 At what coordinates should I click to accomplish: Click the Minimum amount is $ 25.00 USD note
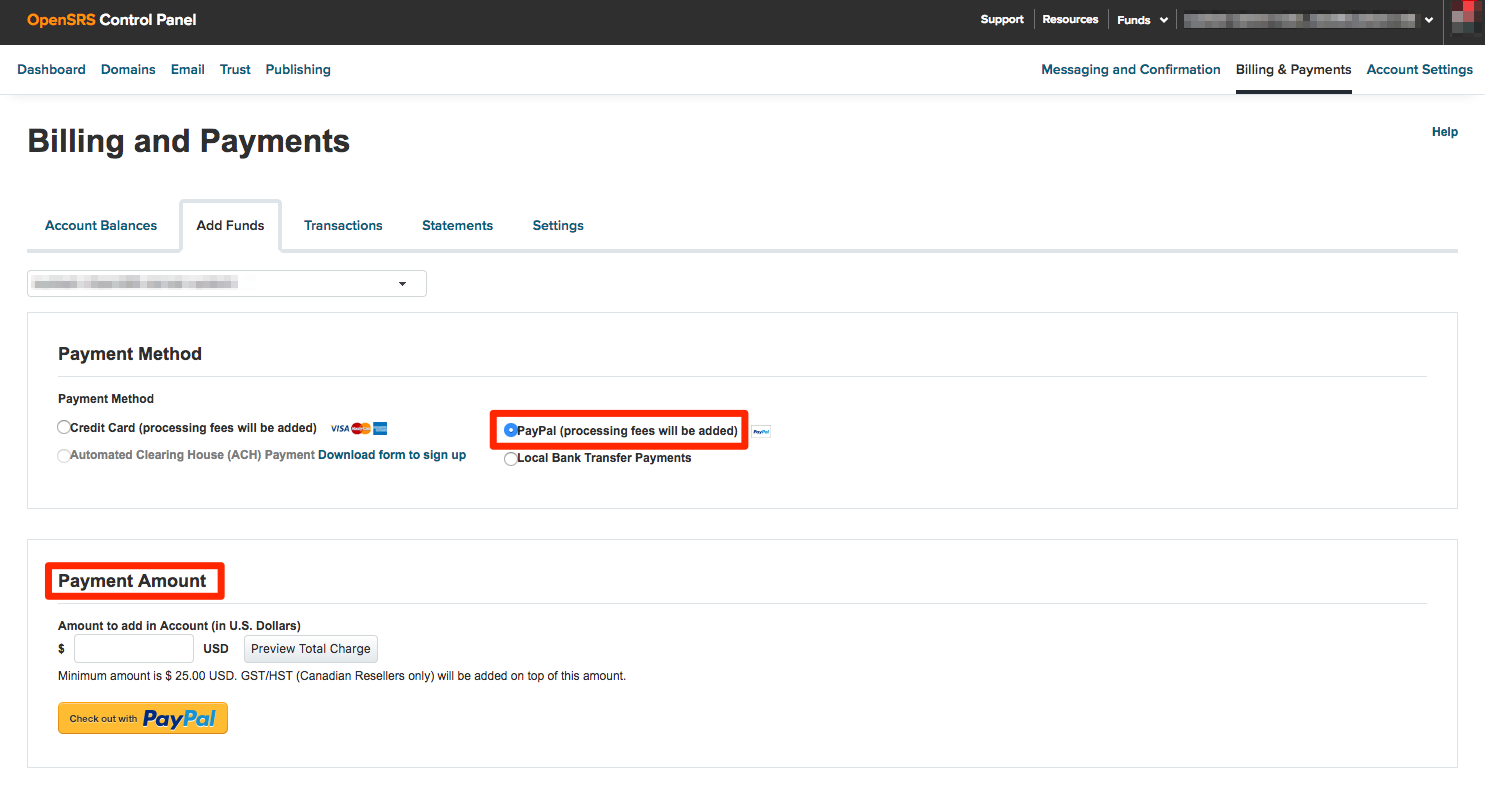point(342,676)
